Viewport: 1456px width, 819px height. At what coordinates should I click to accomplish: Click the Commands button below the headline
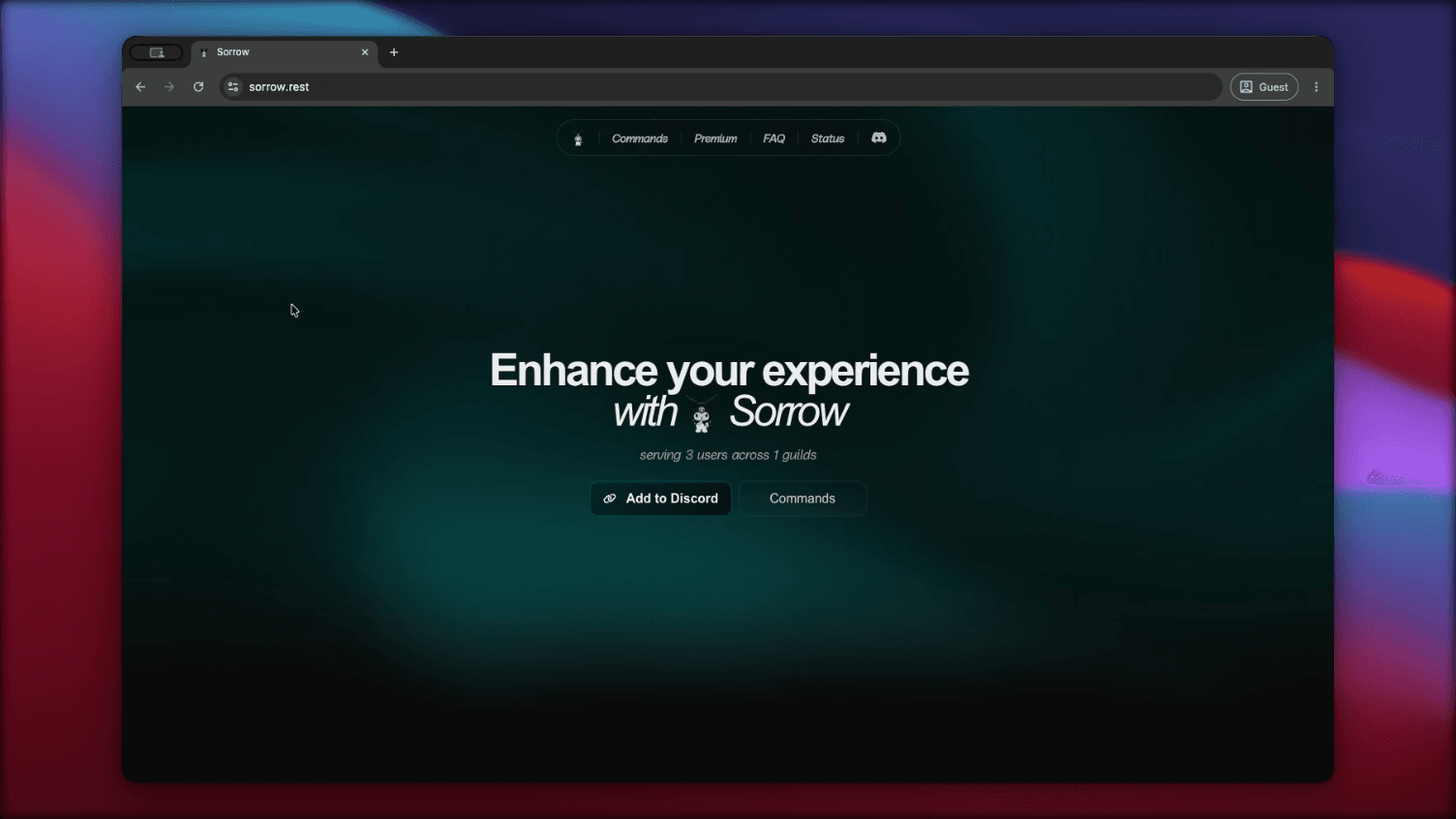point(803,499)
